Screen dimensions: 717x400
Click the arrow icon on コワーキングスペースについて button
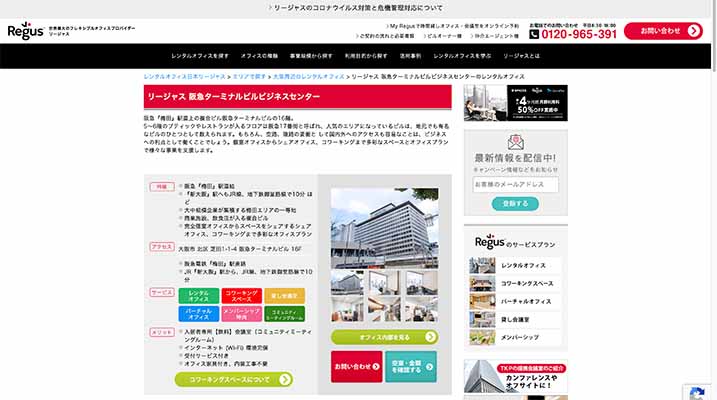click(x=285, y=379)
